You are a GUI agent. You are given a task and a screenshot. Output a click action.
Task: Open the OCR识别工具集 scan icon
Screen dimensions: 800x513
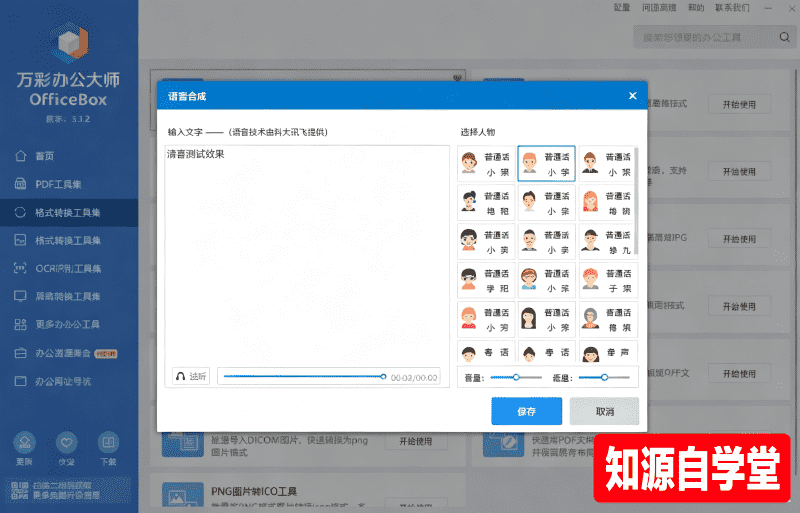(20, 268)
